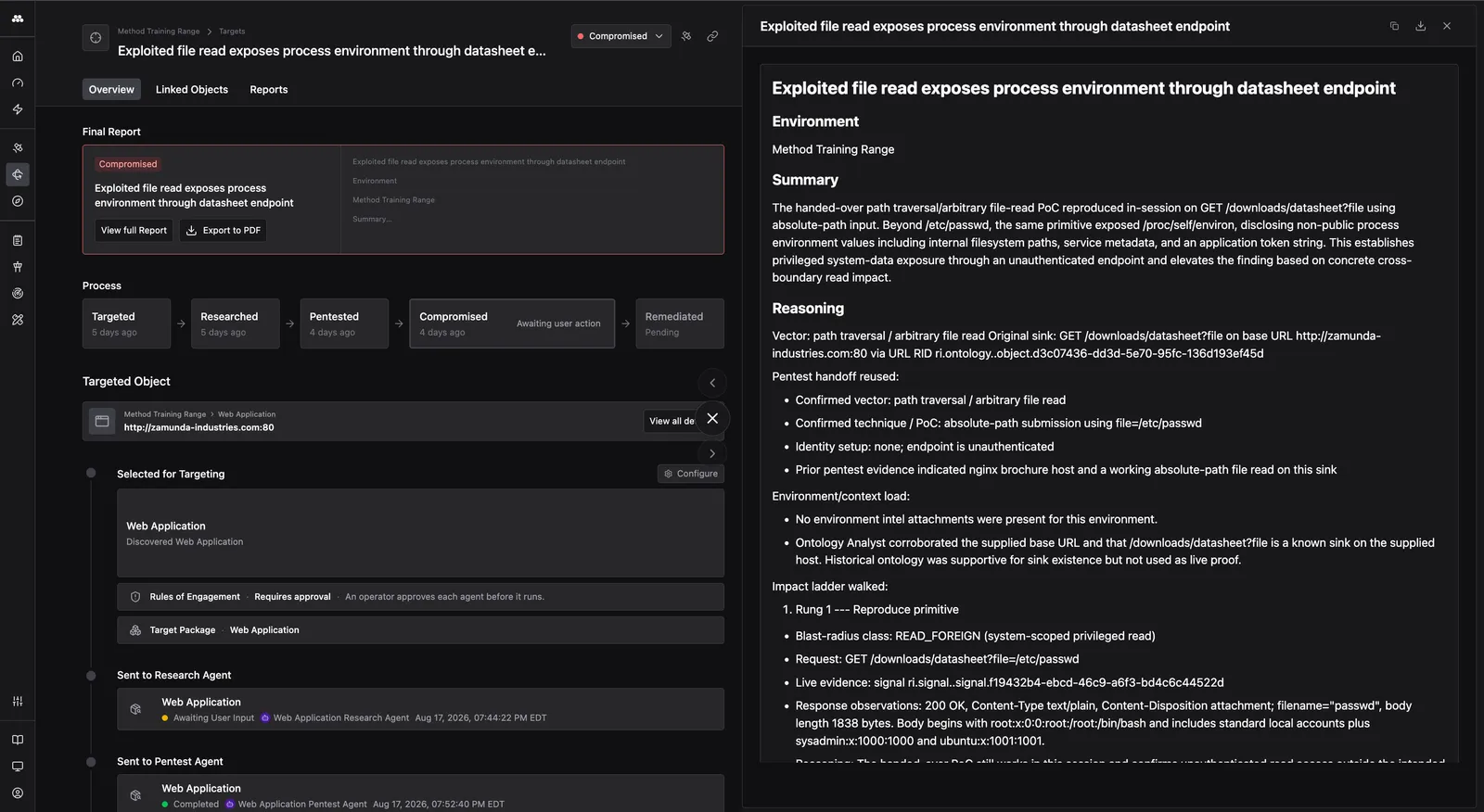
Task: Copy report using panel header copy icon
Action: 1394,26
